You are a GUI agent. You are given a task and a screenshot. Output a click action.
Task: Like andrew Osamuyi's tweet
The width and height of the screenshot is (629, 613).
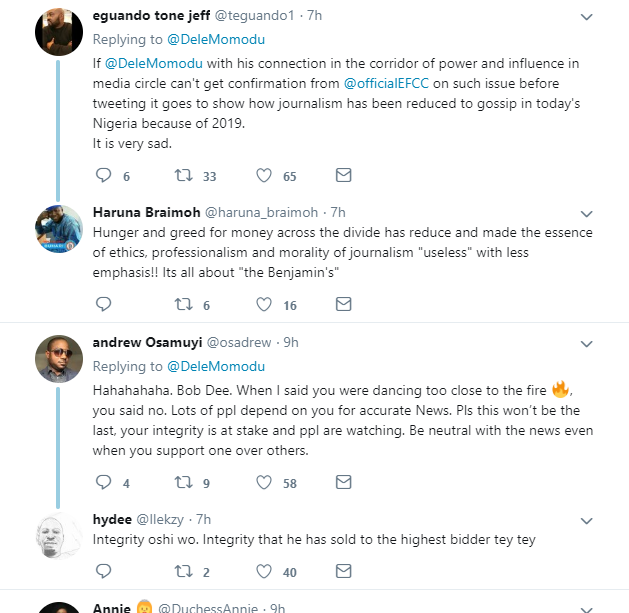coord(264,483)
